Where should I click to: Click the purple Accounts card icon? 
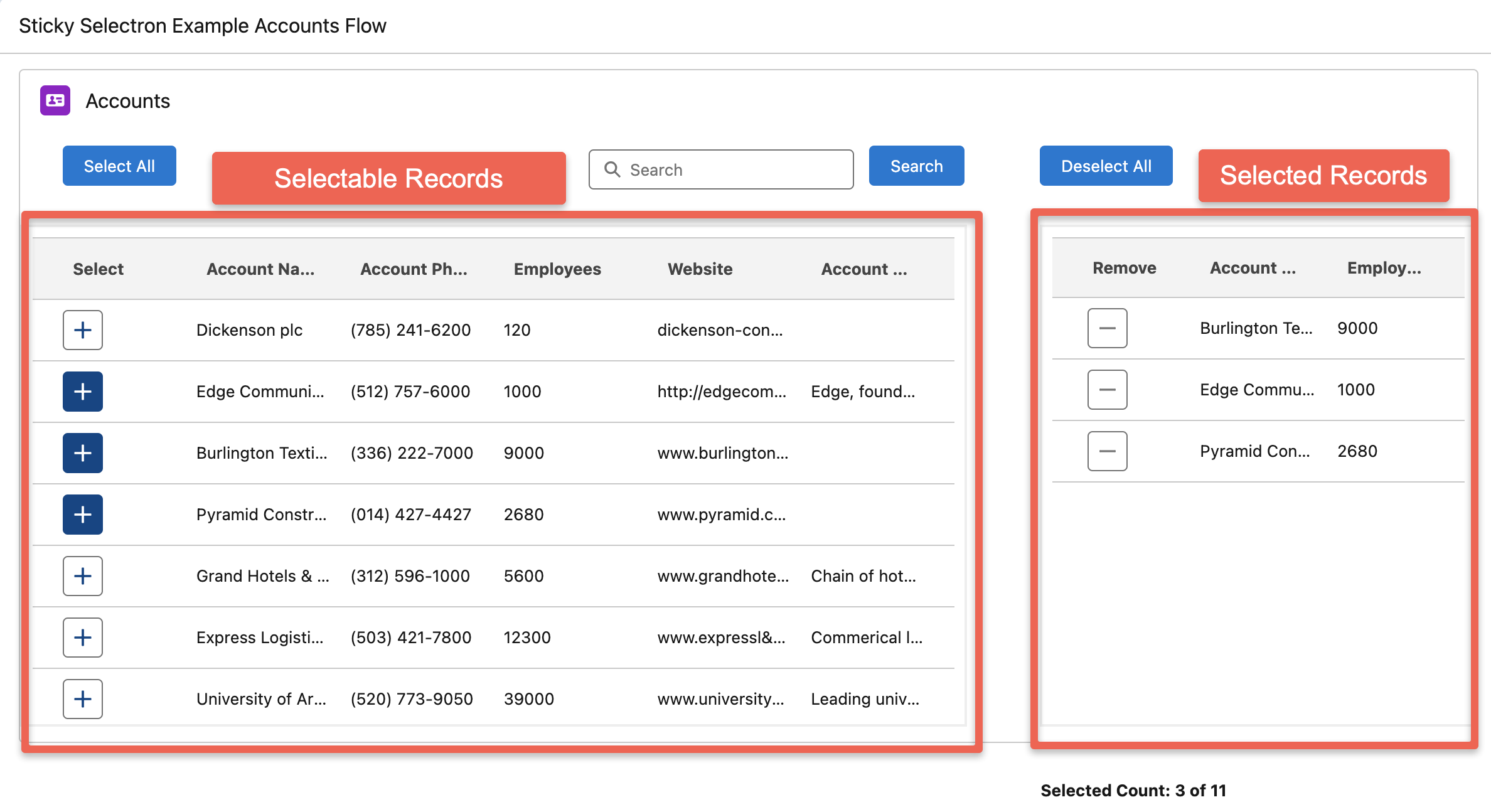[x=55, y=100]
